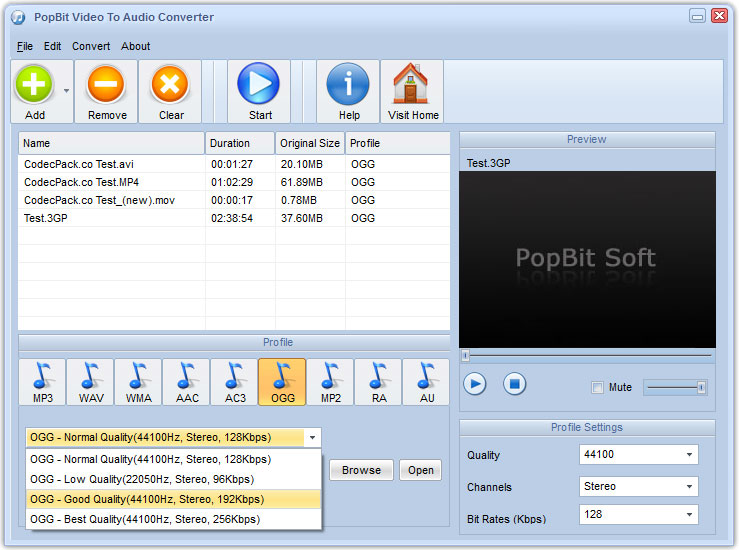
Task: Minimize the converter window
Action: (x=697, y=16)
